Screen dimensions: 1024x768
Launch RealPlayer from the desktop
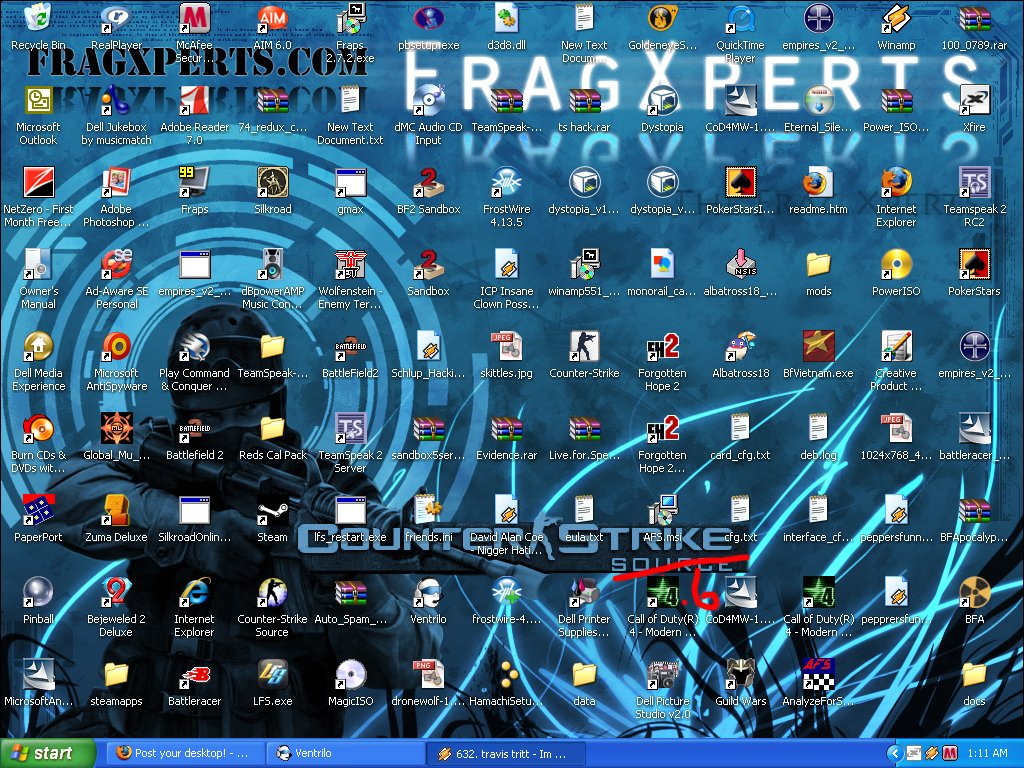coord(116,18)
